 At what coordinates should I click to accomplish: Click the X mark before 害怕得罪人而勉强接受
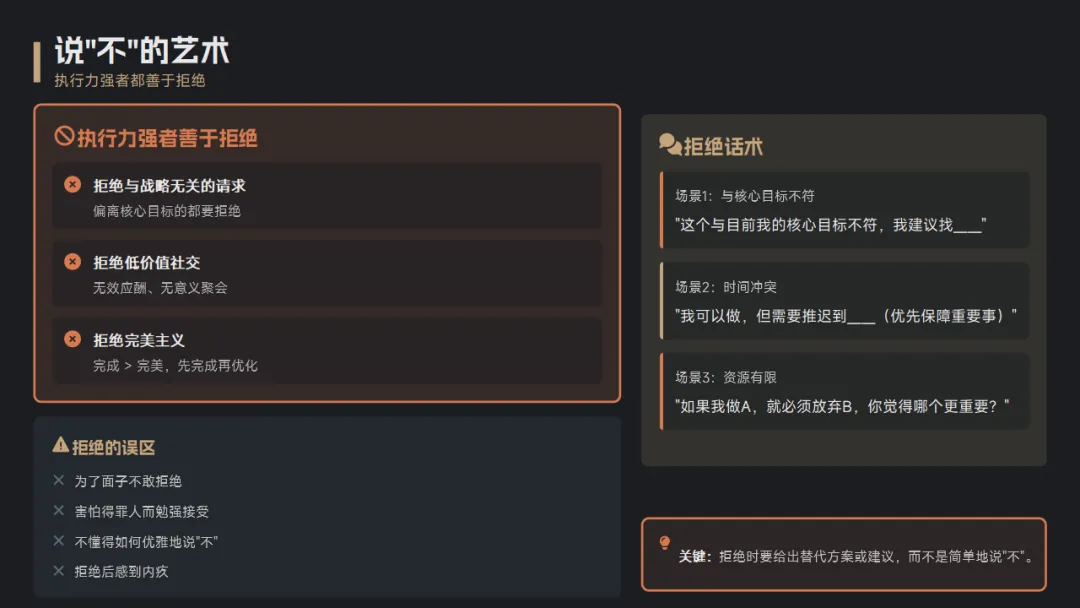coord(59,511)
